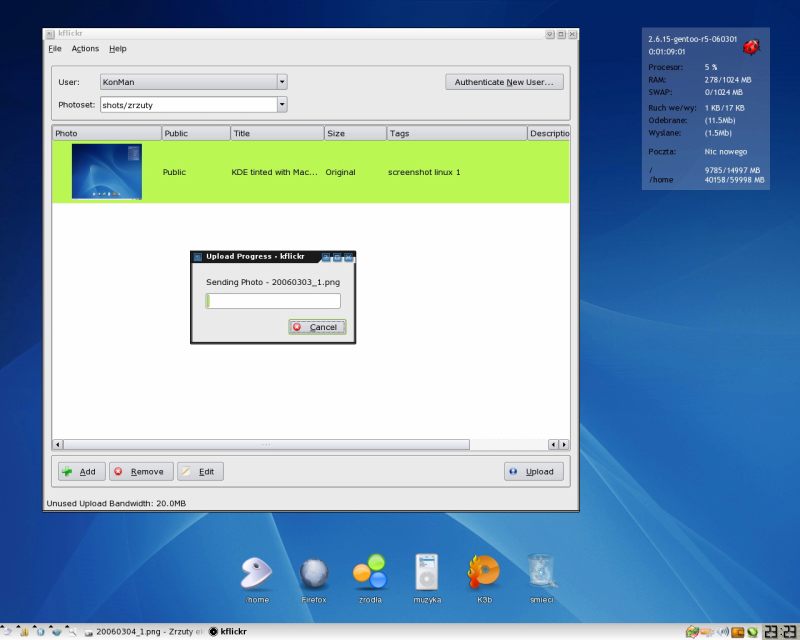
Task: Sort by the Photo column header
Action: [x=107, y=133]
